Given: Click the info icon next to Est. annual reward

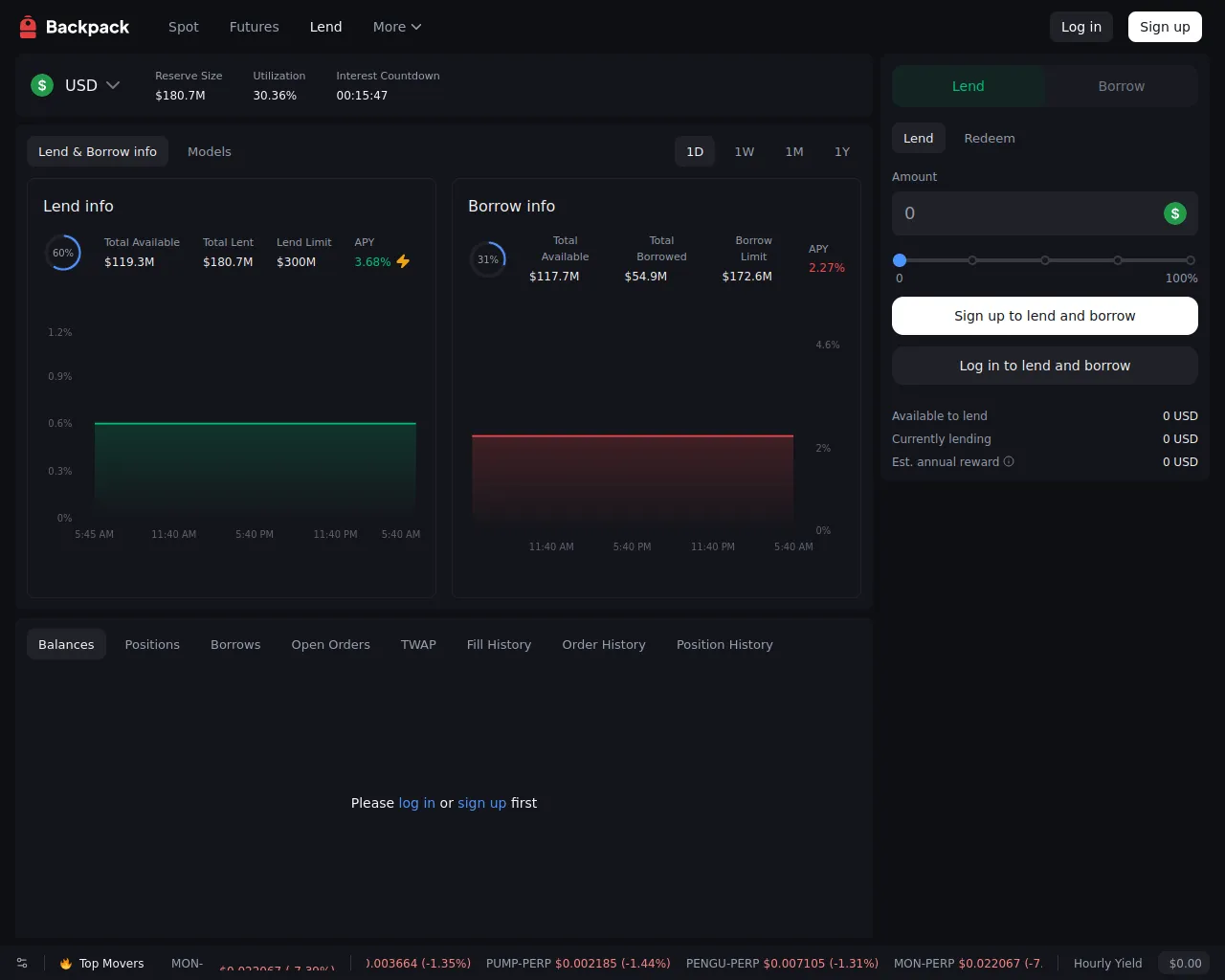Looking at the screenshot, I should point(1009,461).
